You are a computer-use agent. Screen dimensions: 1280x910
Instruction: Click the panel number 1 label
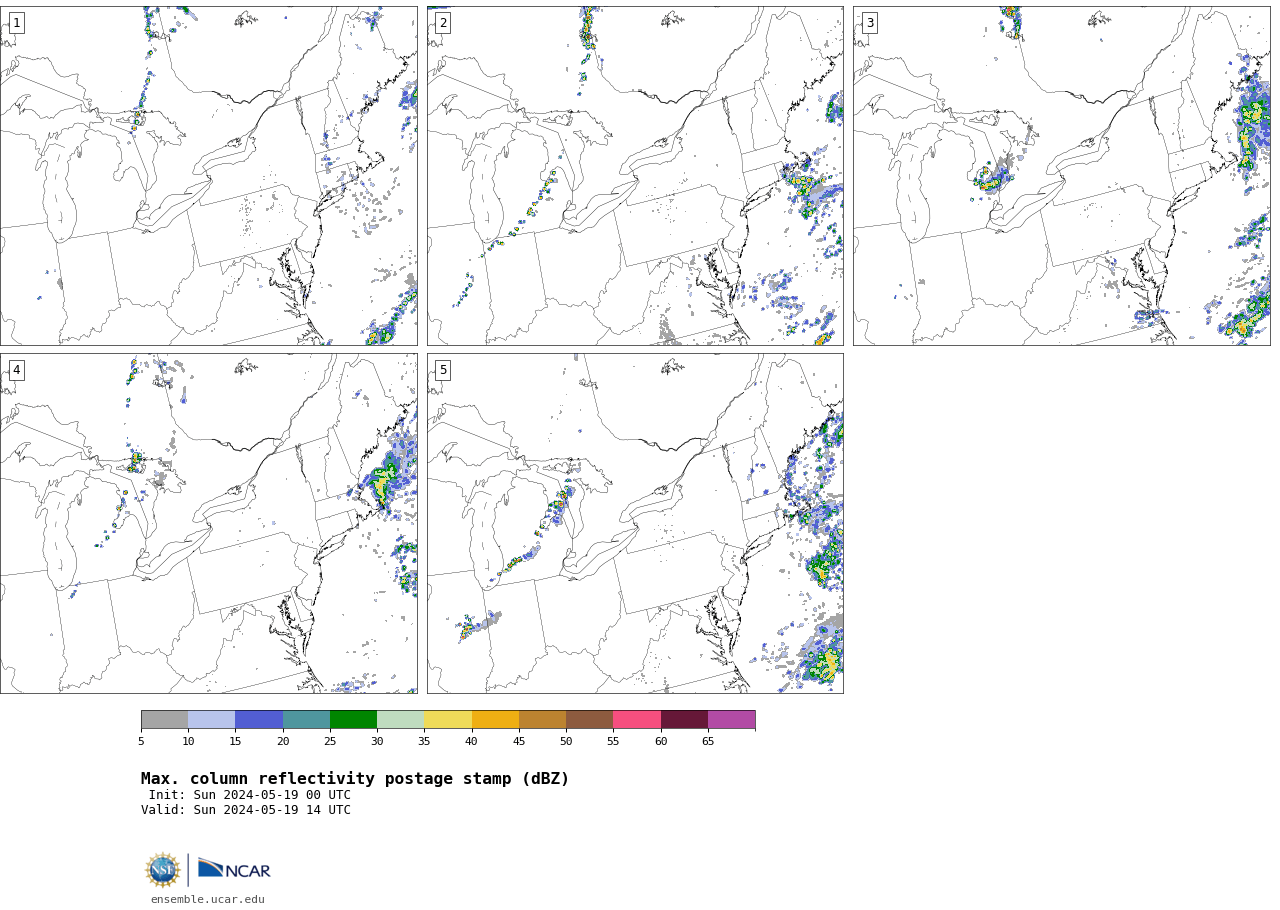click(16, 23)
